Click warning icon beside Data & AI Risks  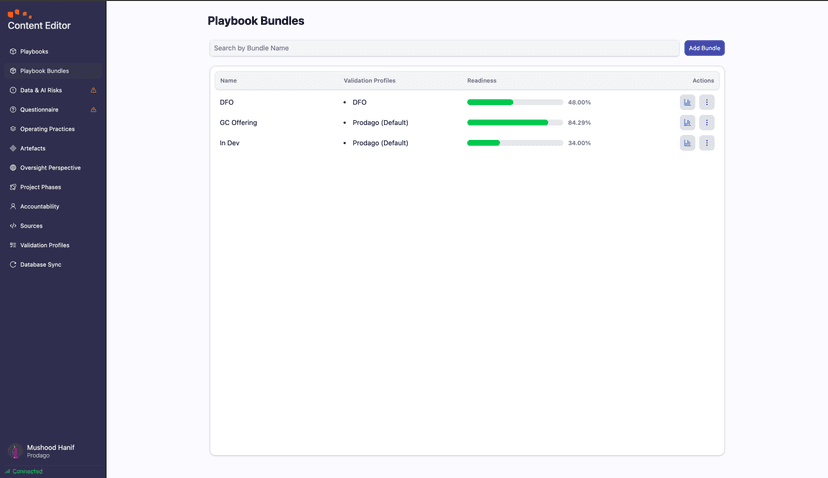point(94,90)
